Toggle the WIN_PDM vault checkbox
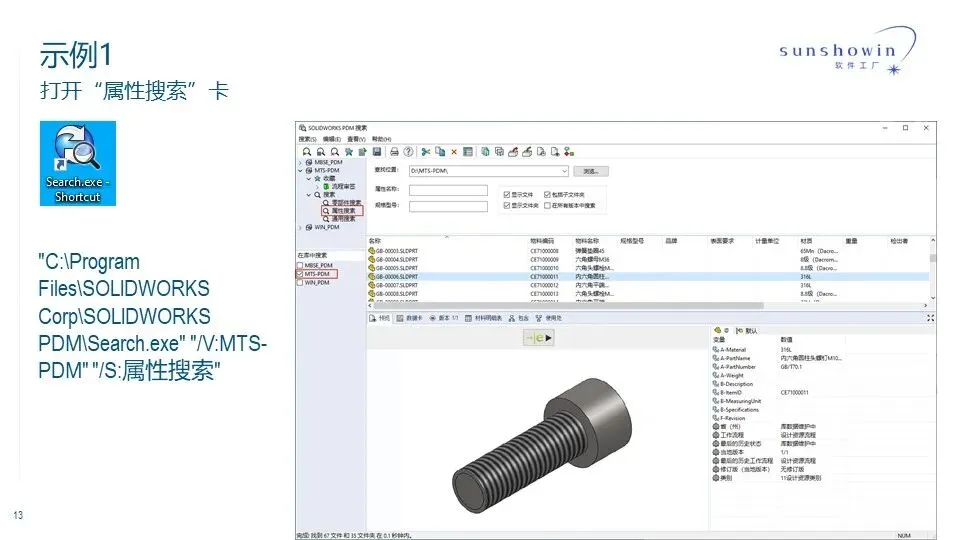The width and height of the screenshot is (960, 540). 300,282
